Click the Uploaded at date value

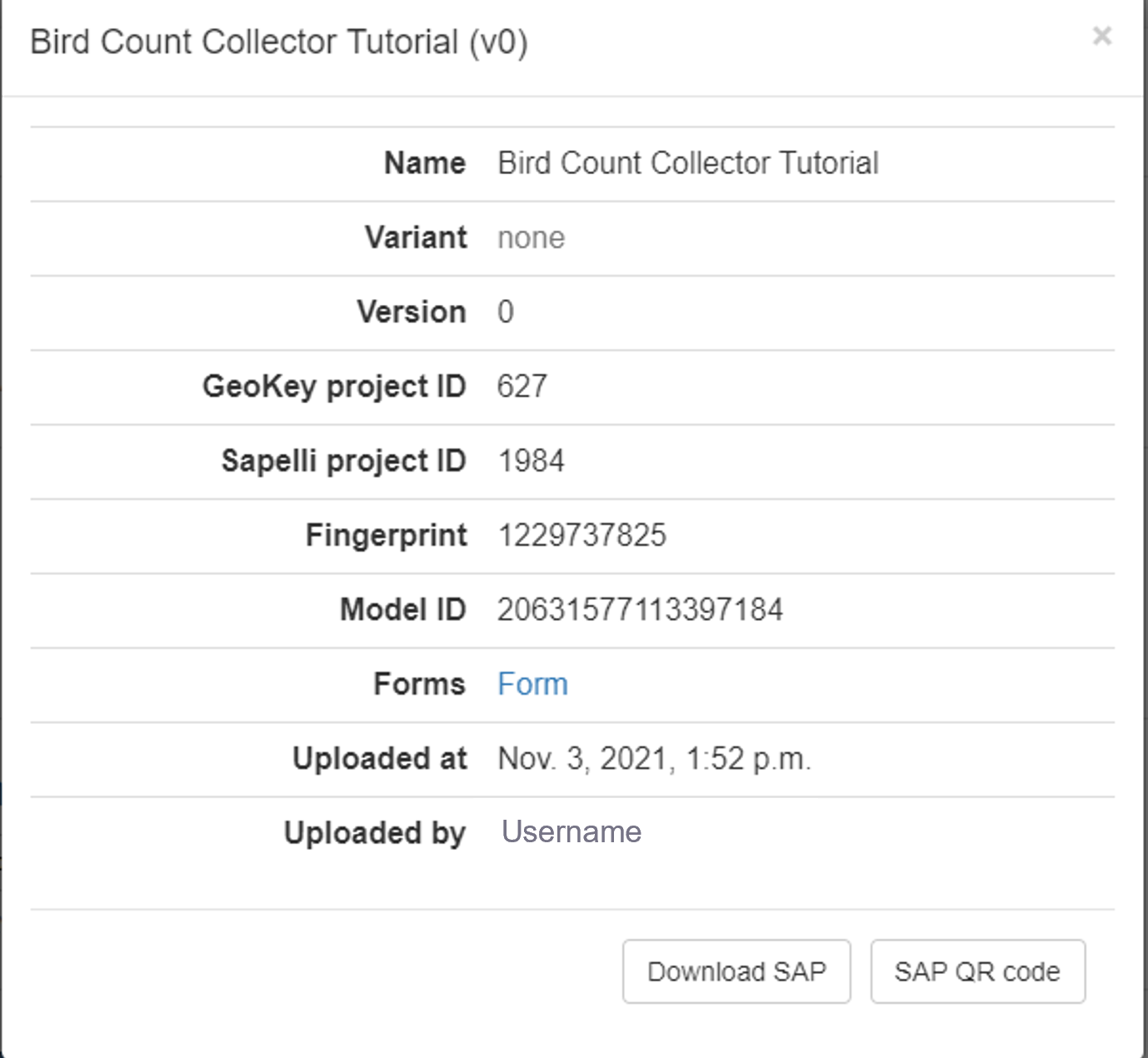(653, 759)
